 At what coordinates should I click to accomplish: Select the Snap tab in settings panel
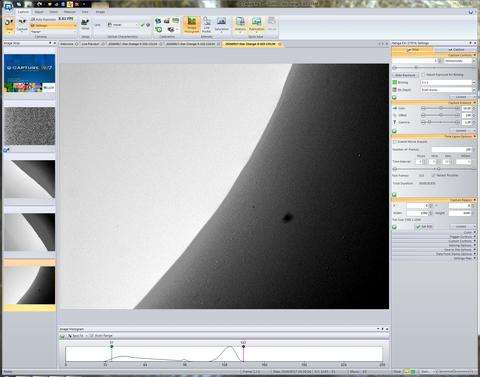pos(413,50)
